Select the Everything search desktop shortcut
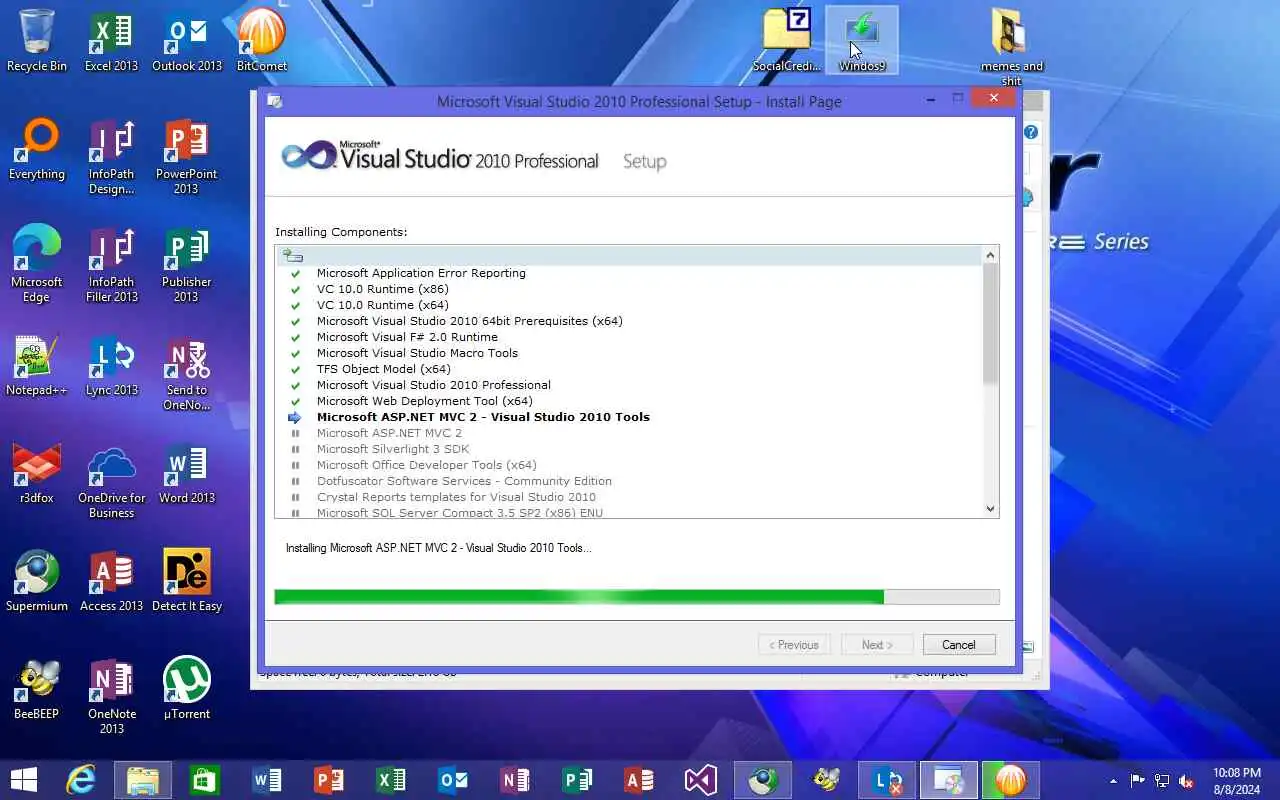Screen dimensions: 1280x800 [x=37, y=149]
